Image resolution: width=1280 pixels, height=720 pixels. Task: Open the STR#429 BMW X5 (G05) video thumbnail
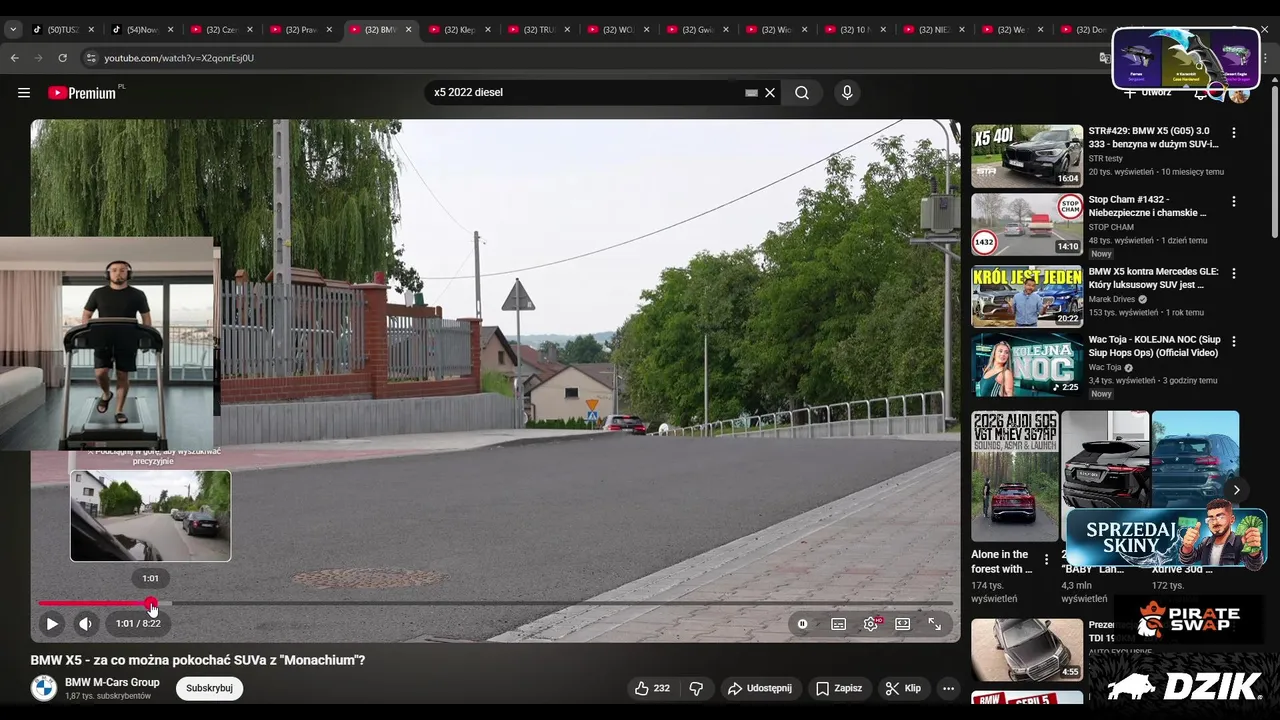(1027, 156)
